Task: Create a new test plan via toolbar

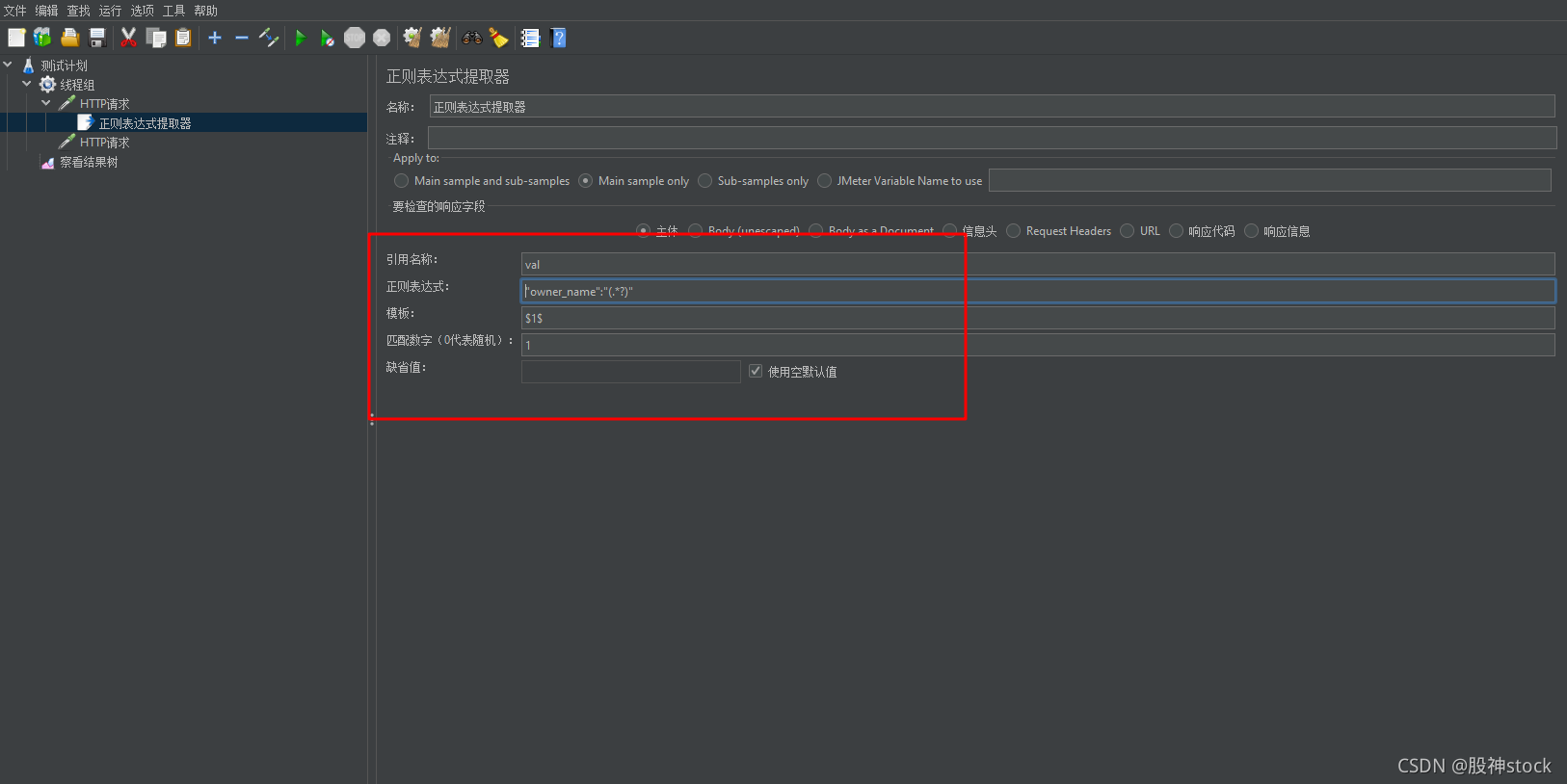Action: tap(16, 38)
